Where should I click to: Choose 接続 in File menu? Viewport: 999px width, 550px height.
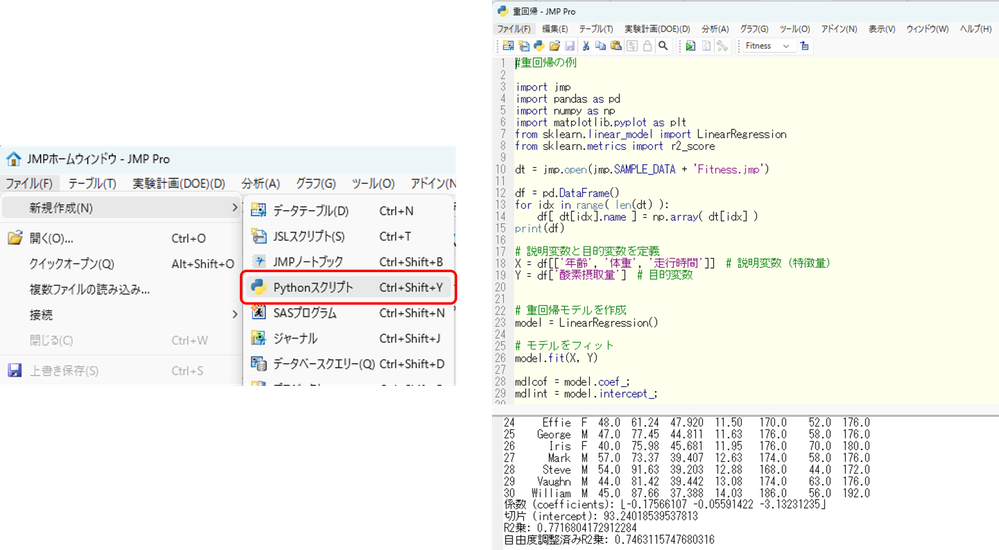(121, 315)
